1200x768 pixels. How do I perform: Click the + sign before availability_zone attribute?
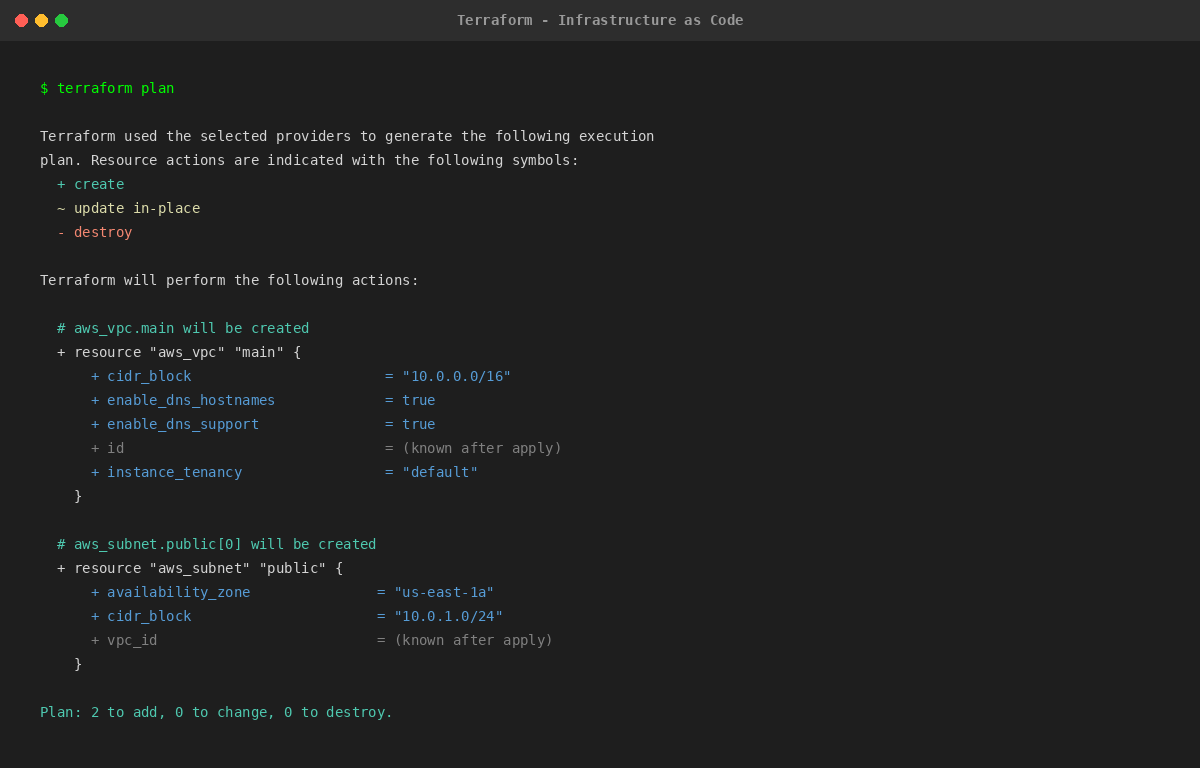93,591
